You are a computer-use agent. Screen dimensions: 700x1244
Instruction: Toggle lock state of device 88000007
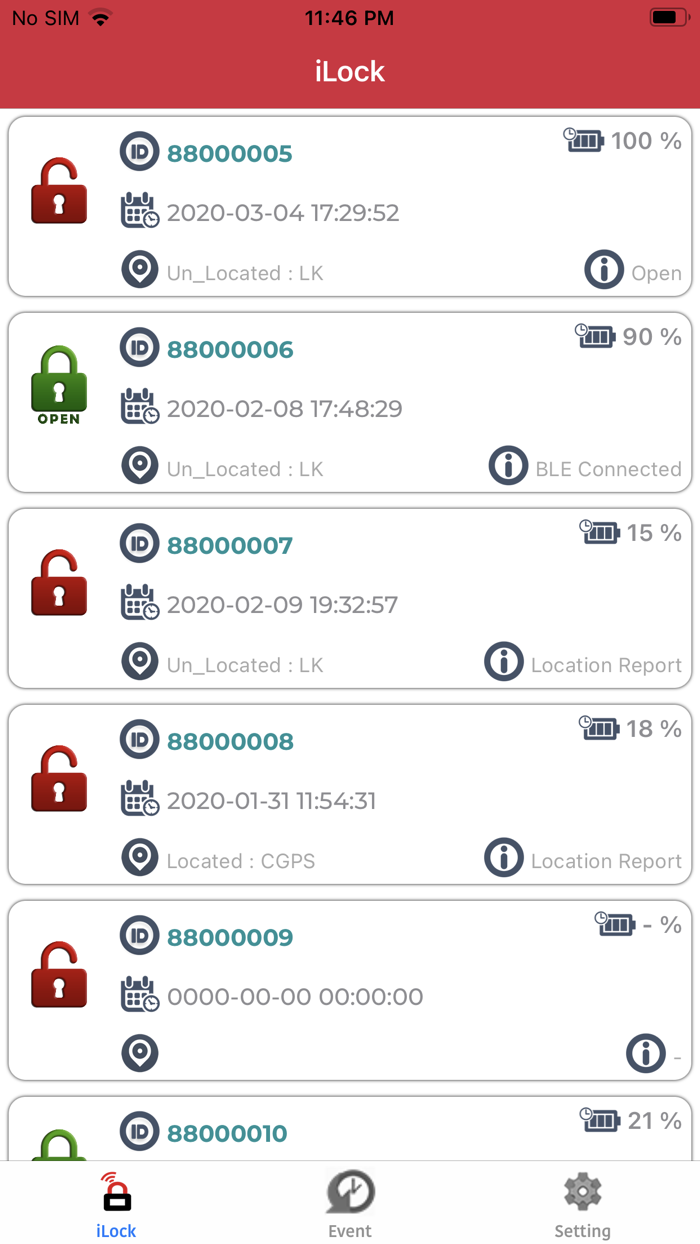58,581
